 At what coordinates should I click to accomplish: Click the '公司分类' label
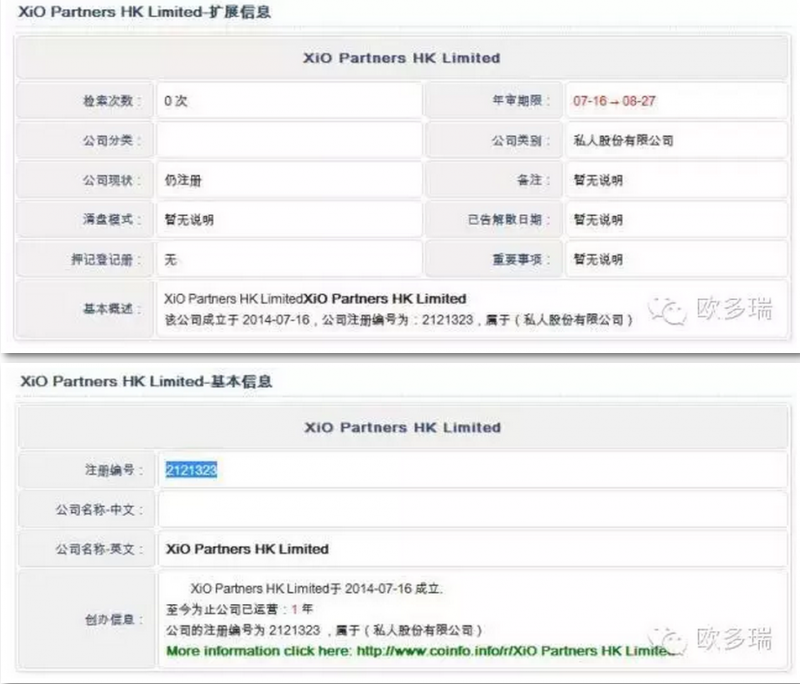tap(113, 140)
